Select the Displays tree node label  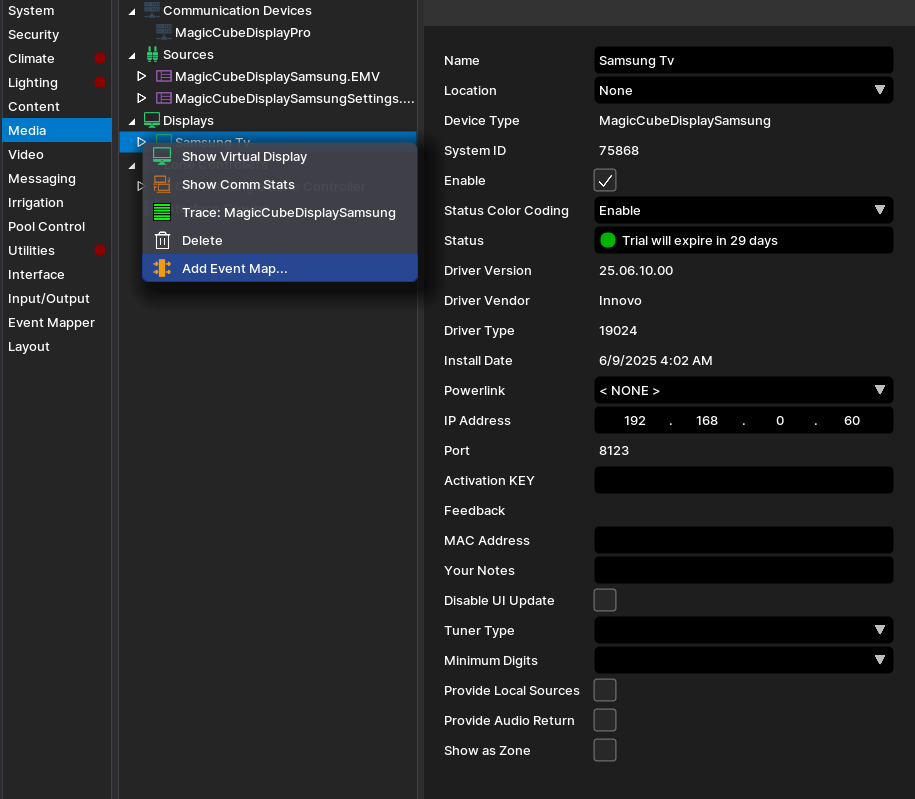(188, 120)
